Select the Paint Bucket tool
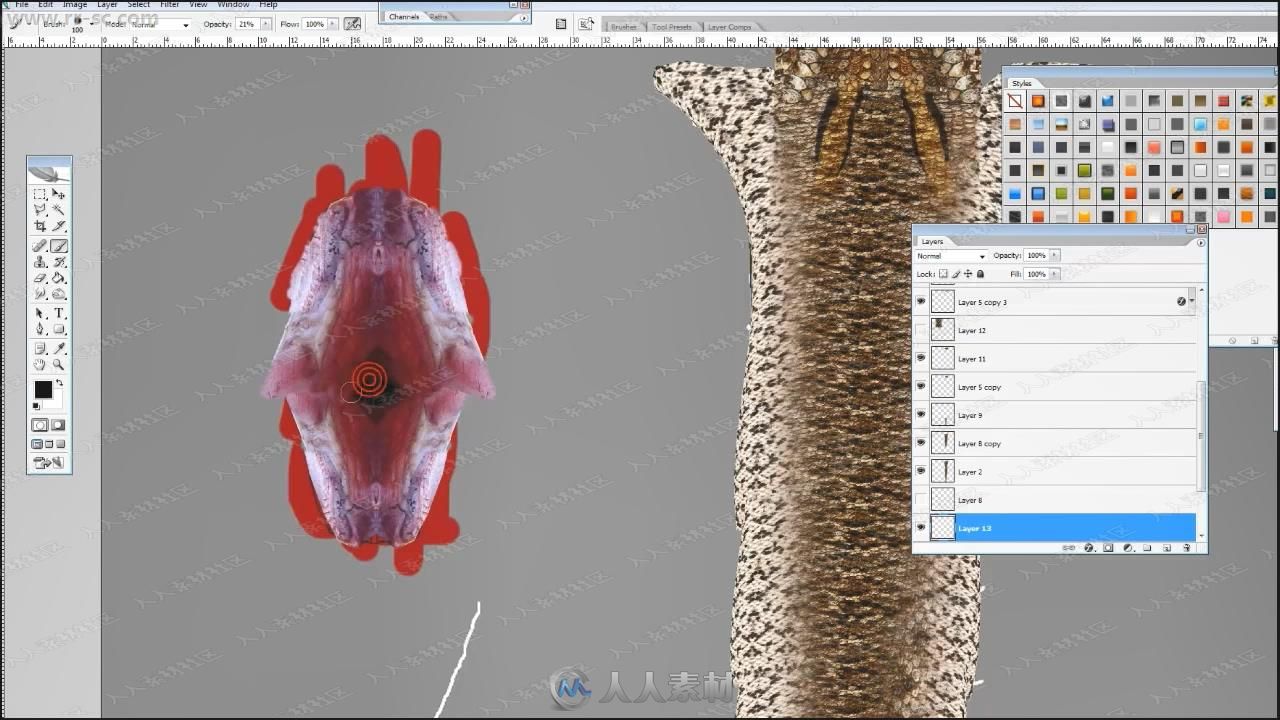 [x=59, y=278]
